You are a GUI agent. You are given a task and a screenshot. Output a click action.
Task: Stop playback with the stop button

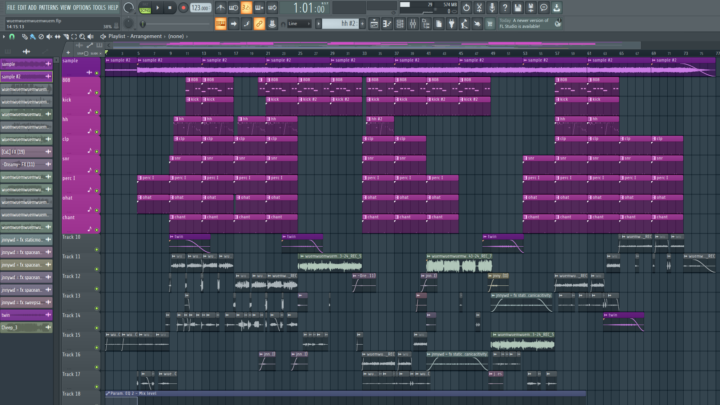click(170, 8)
